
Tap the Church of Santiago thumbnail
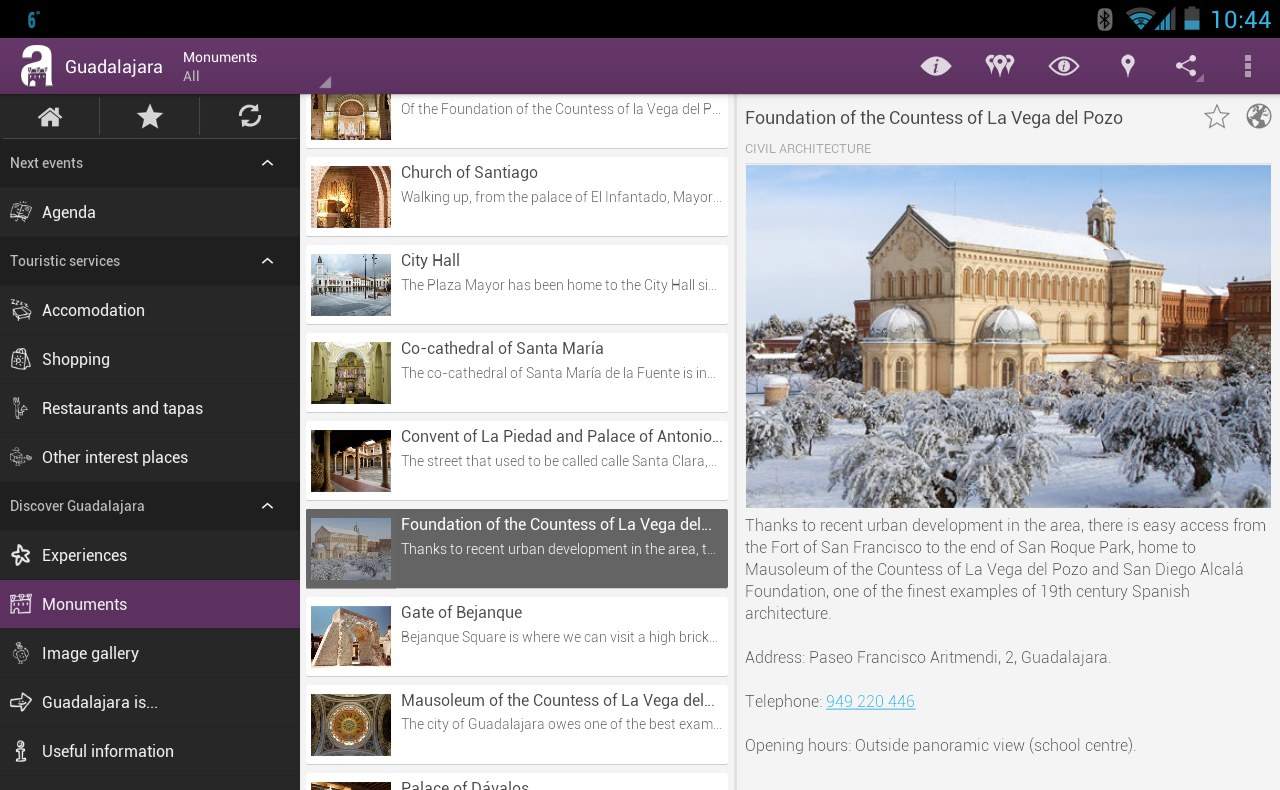click(x=351, y=197)
